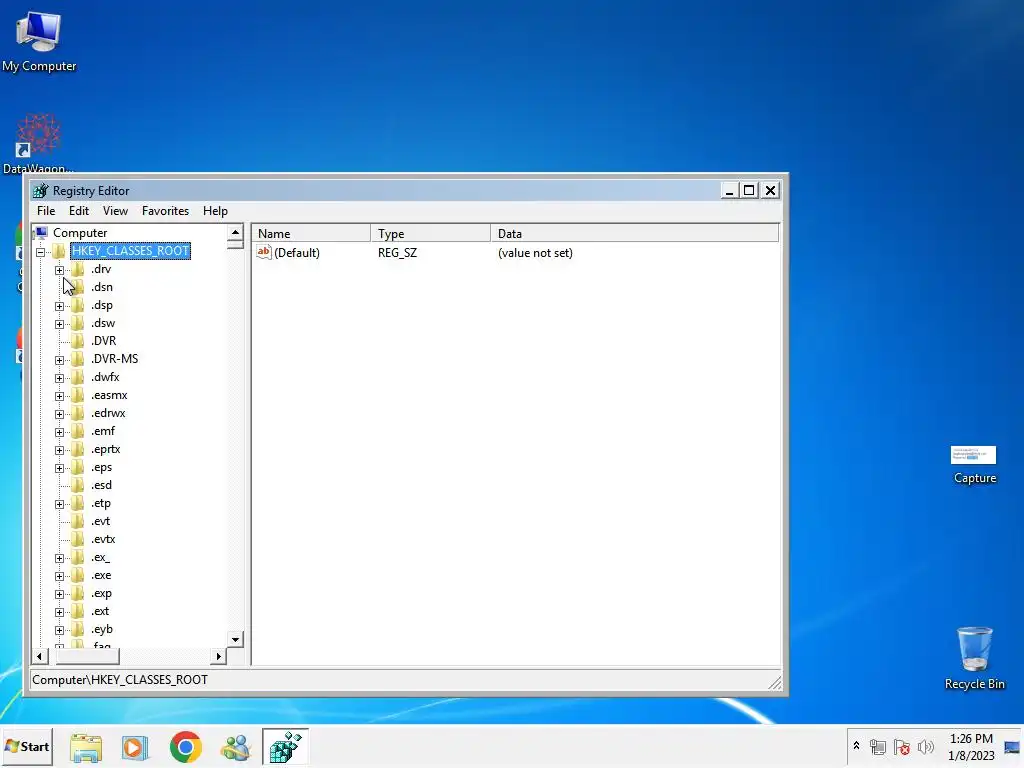1024x768 pixels.
Task: Open the messenger people icon on taskbar
Action: pyautogui.click(x=236, y=748)
